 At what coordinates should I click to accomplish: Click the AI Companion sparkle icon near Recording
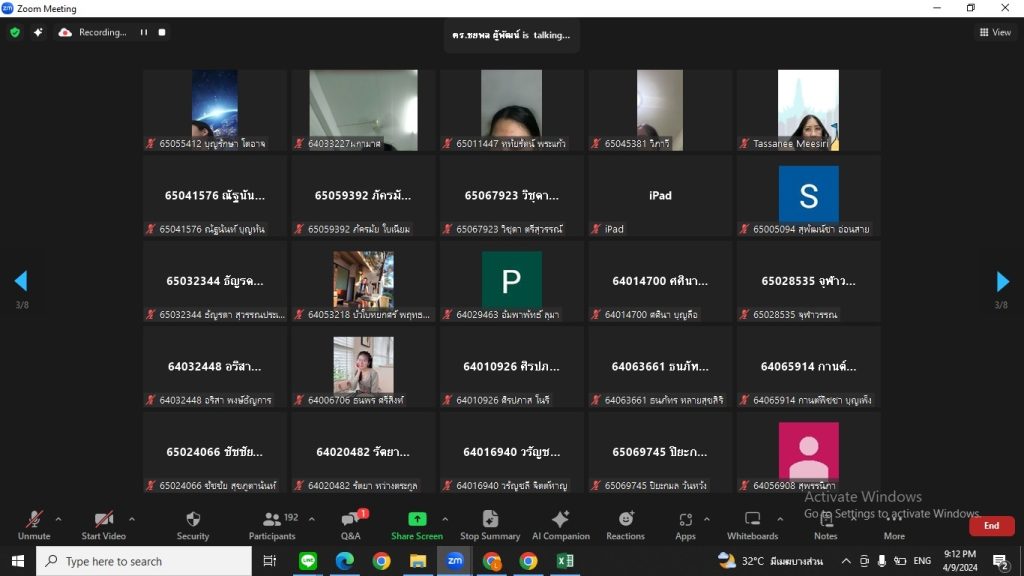[38, 32]
